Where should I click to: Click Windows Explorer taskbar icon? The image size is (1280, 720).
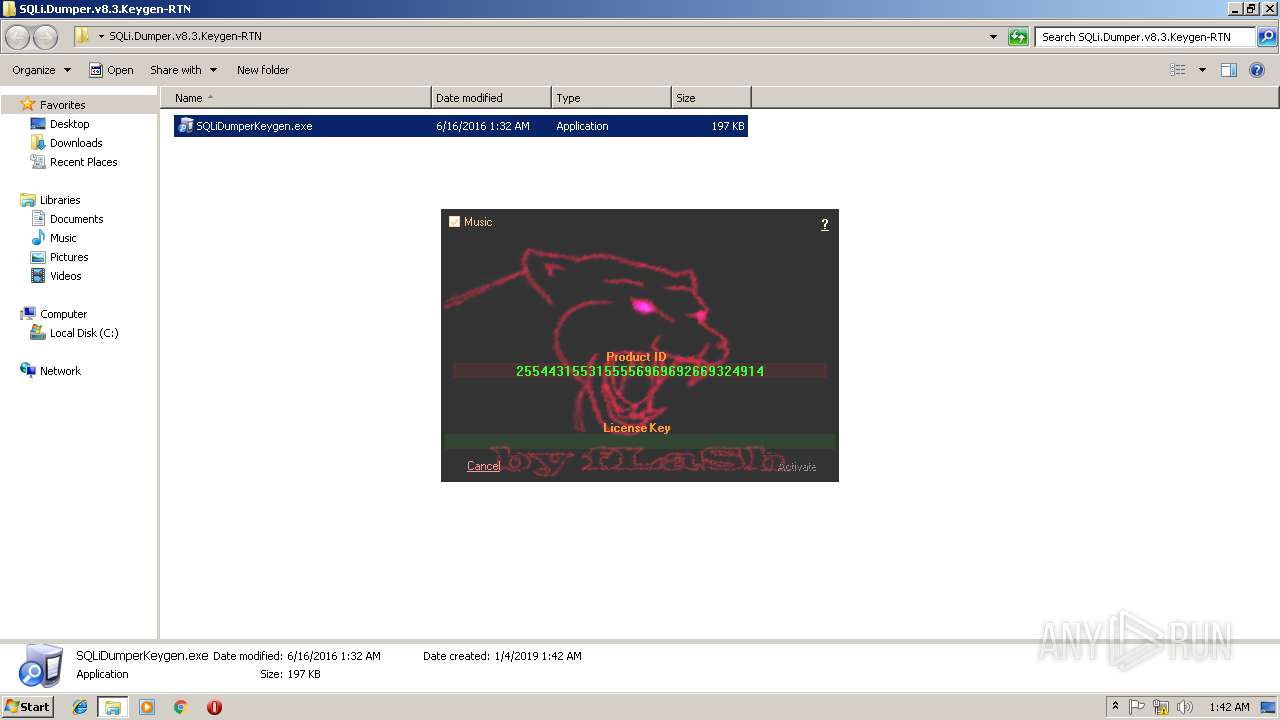[x=113, y=707]
